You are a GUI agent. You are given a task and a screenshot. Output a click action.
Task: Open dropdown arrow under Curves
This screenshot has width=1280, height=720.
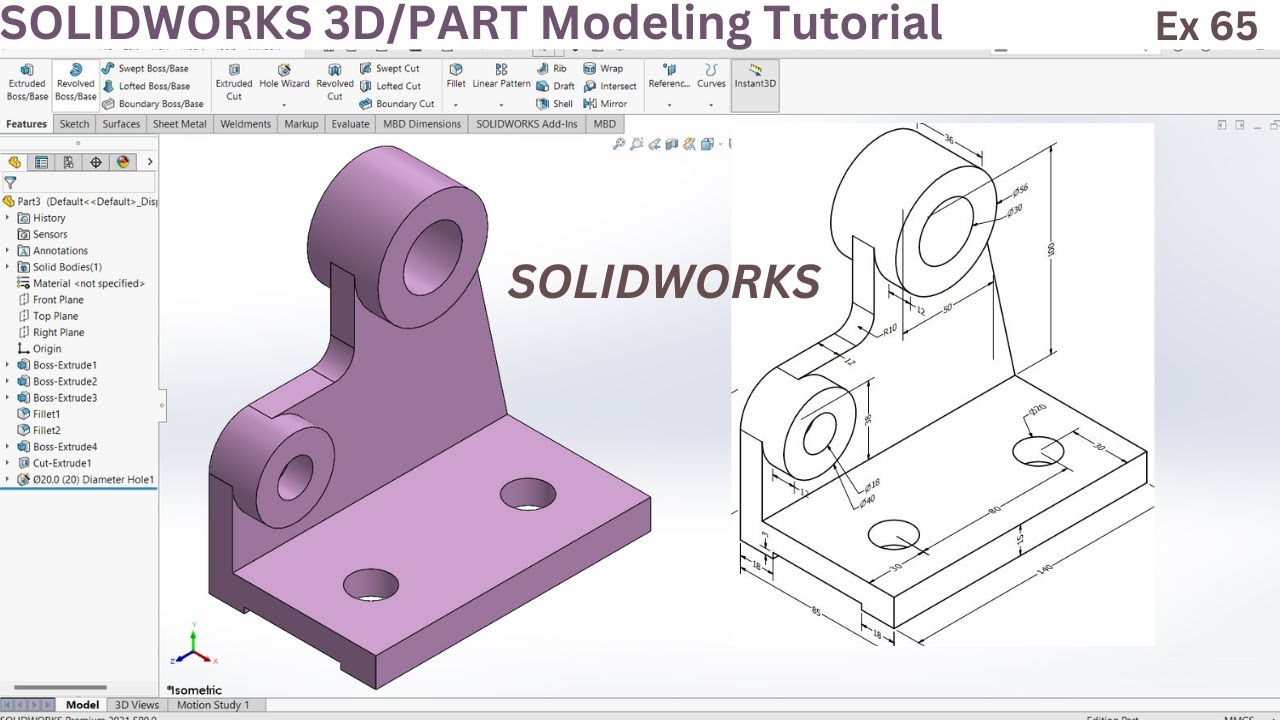pyautogui.click(x=711, y=105)
